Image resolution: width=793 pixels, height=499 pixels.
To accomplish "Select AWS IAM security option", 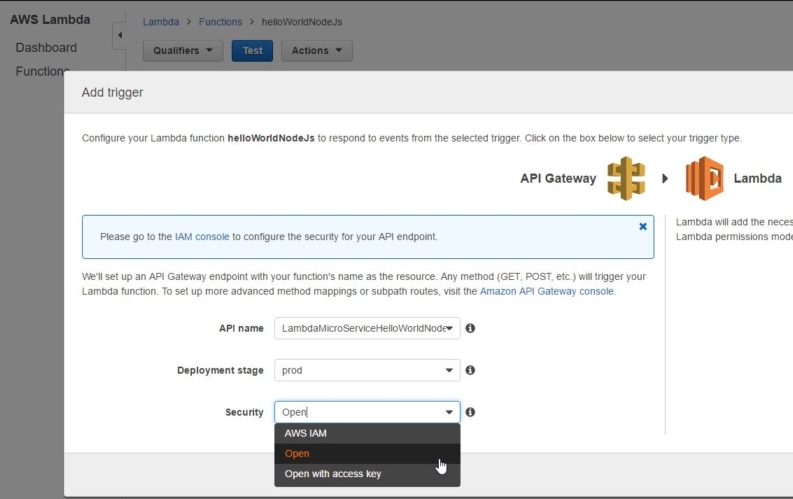I will (x=367, y=433).
